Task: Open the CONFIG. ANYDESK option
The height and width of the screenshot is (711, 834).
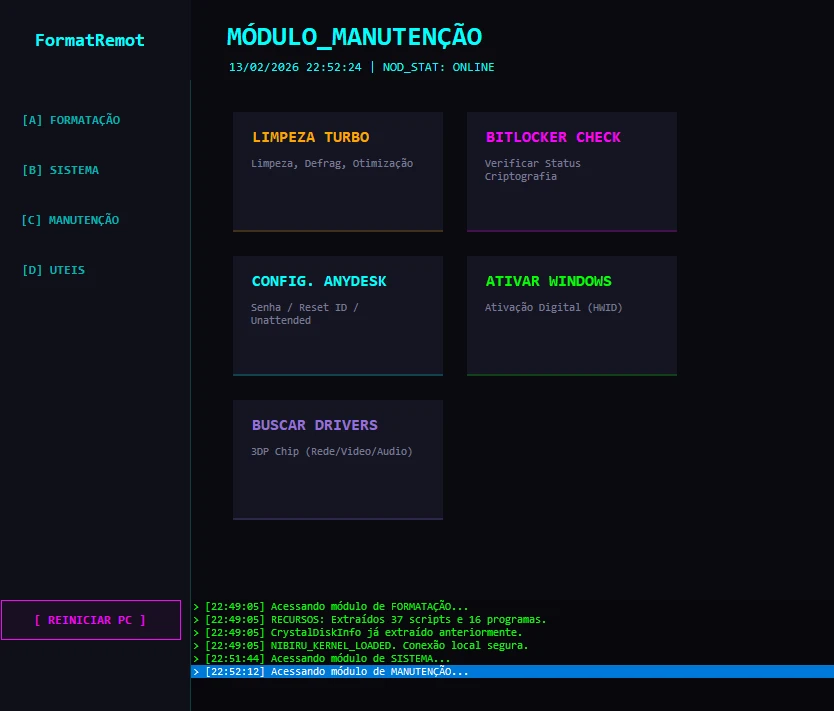Action: [x=337, y=315]
